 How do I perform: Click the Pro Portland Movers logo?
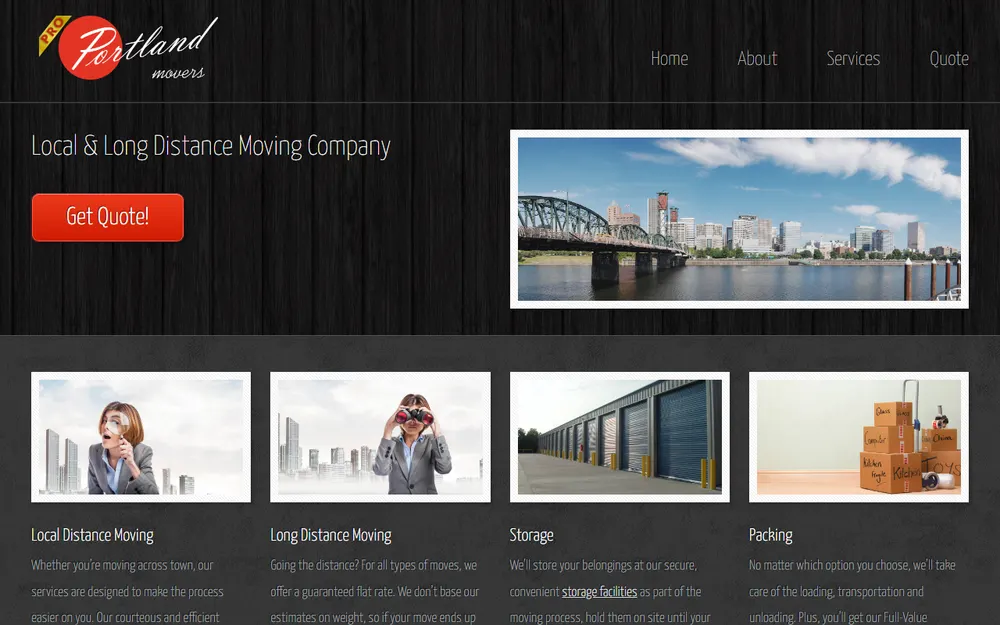pyautogui.click(x=128, y=48)
